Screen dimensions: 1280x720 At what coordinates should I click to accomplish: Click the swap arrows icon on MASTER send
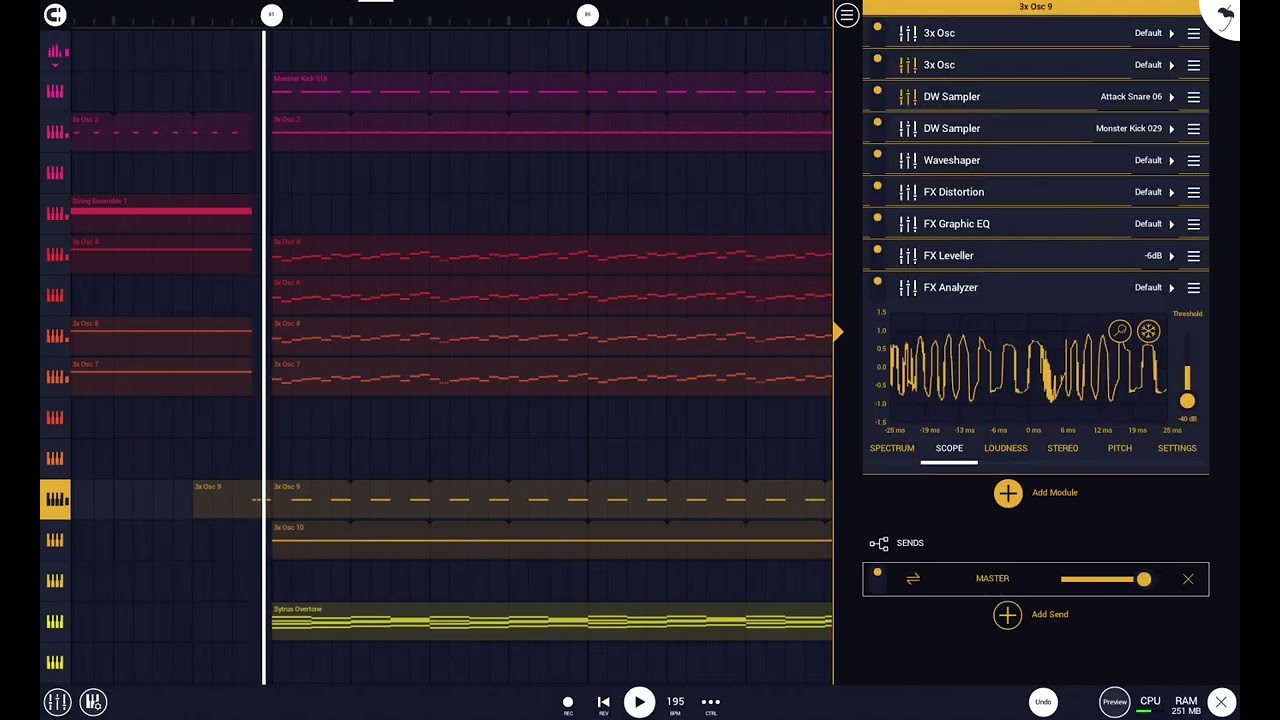pos(913,579)
